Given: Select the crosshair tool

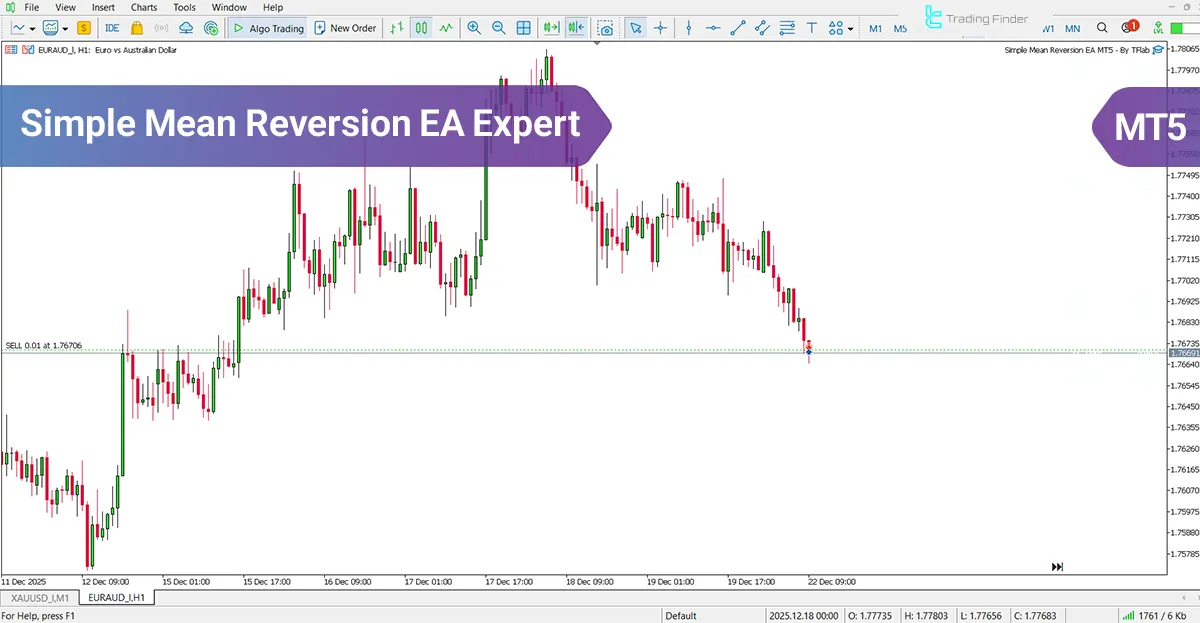Looking at the screenshot, I should [662, 28].
